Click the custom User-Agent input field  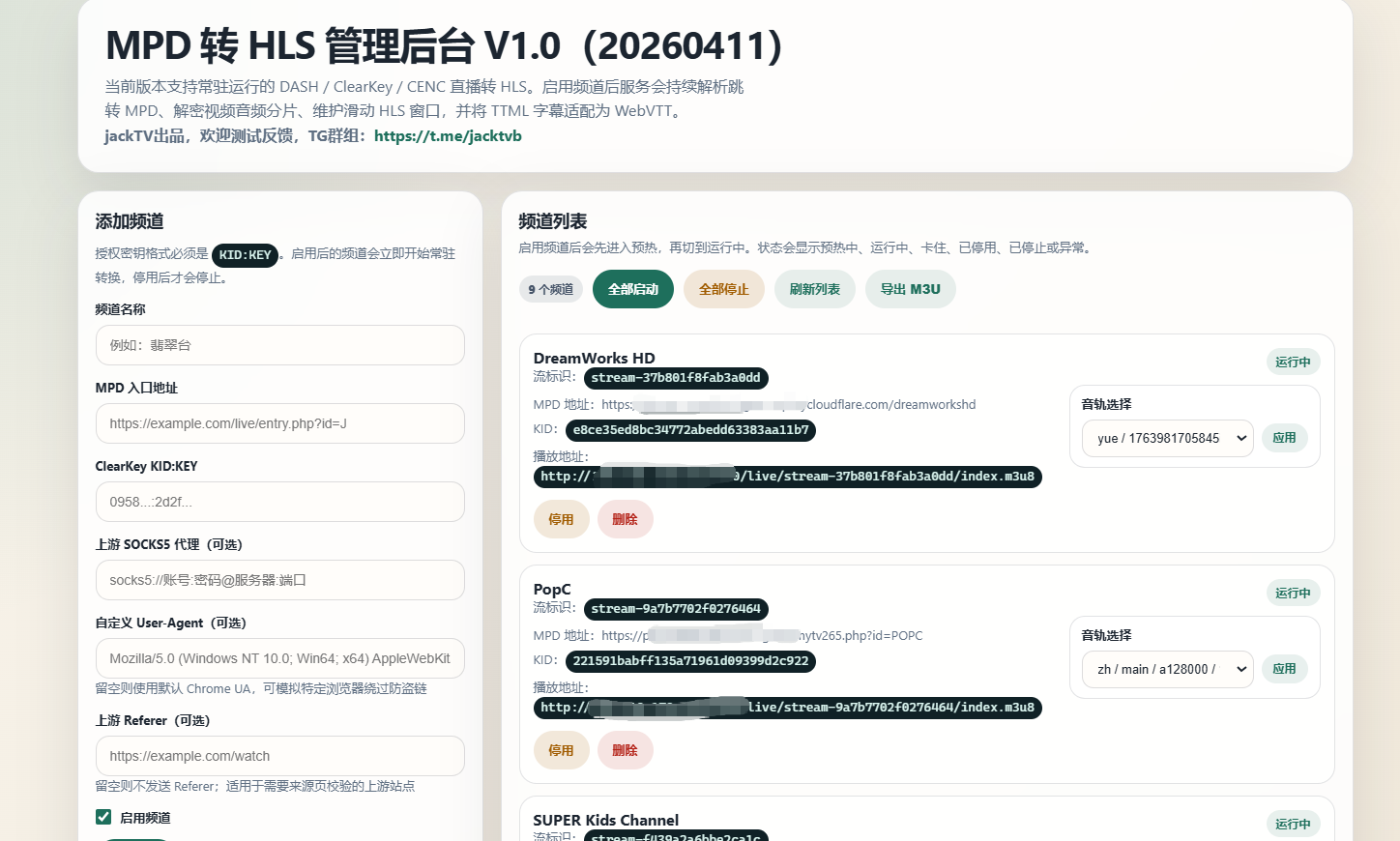pos(279,658)
